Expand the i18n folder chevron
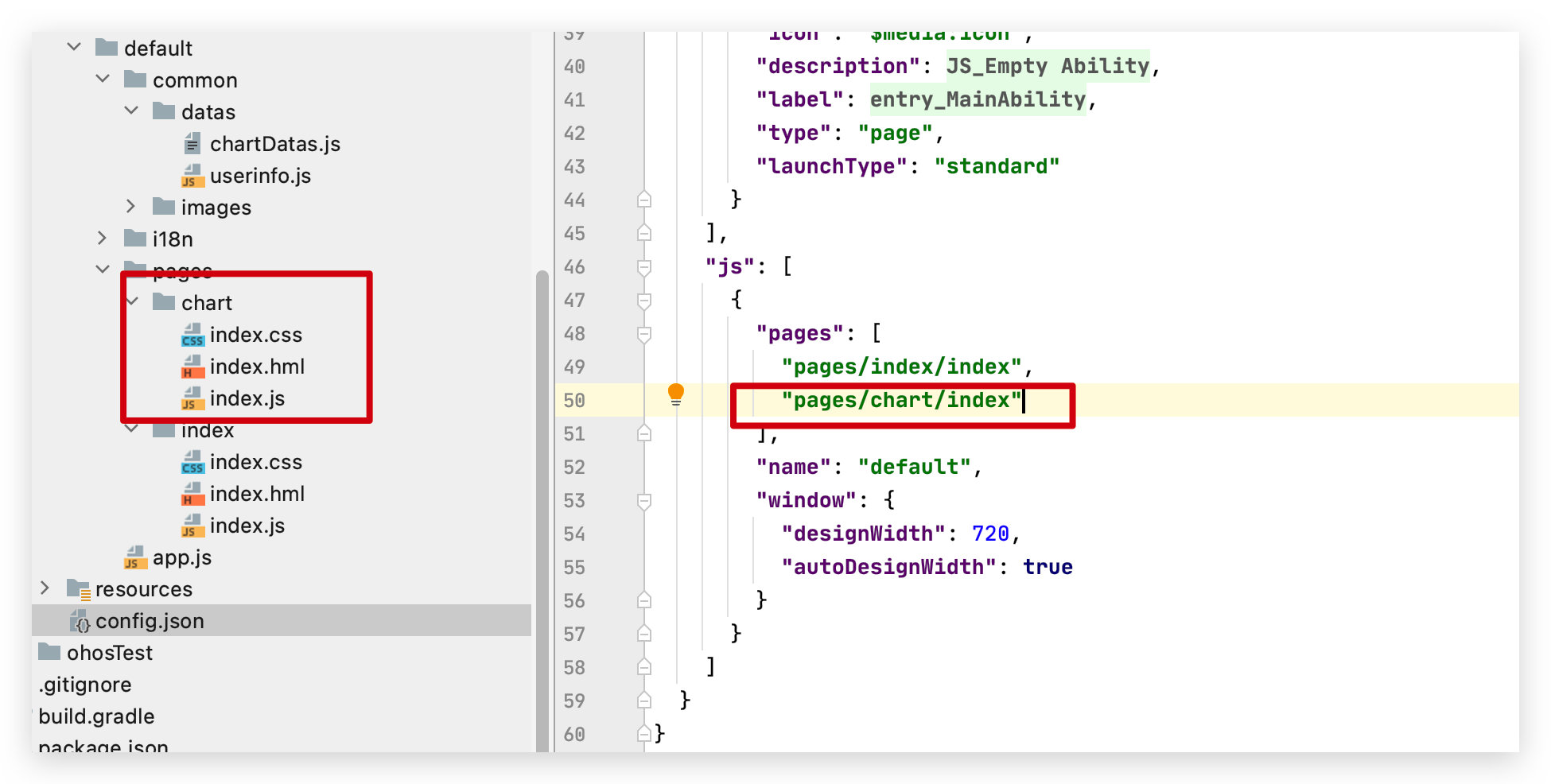This screenshot has height=784, width=1551. (103, 238)
